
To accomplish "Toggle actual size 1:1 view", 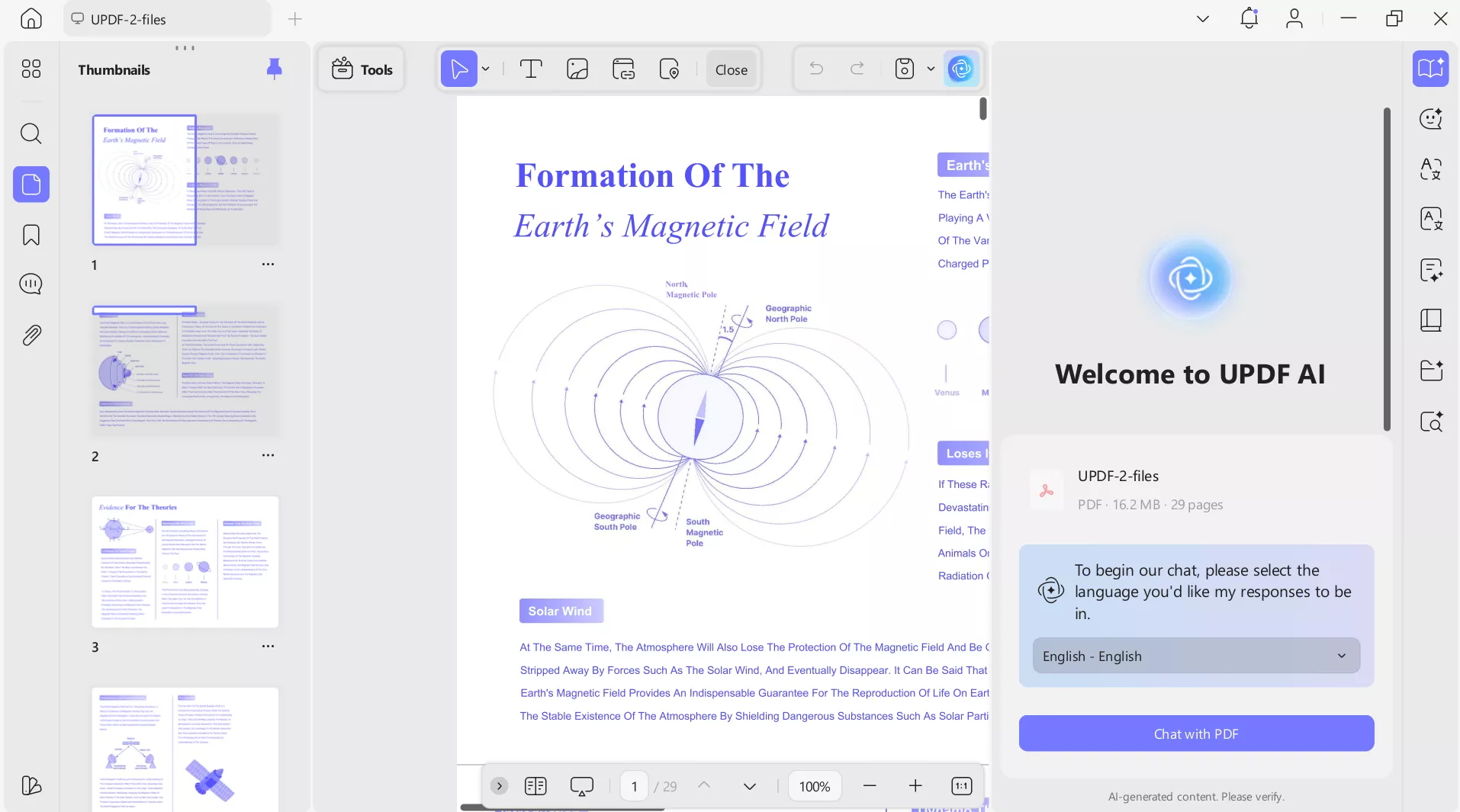I will click(961, 786).
